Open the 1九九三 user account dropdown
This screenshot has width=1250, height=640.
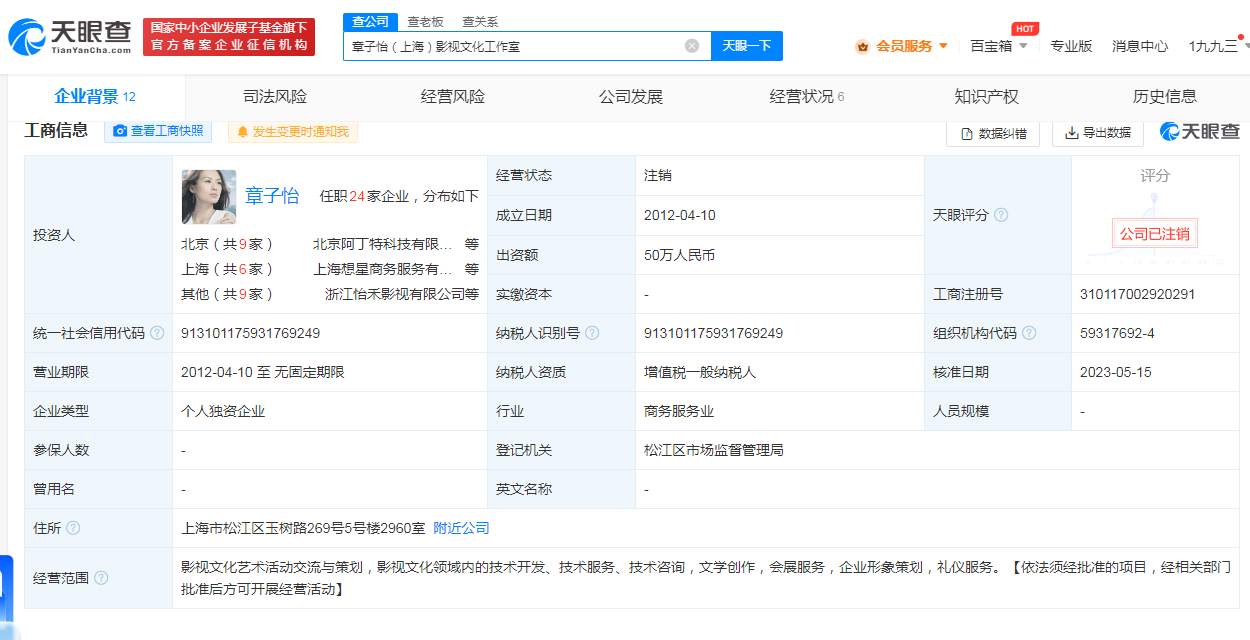[x=1218, y=46]
